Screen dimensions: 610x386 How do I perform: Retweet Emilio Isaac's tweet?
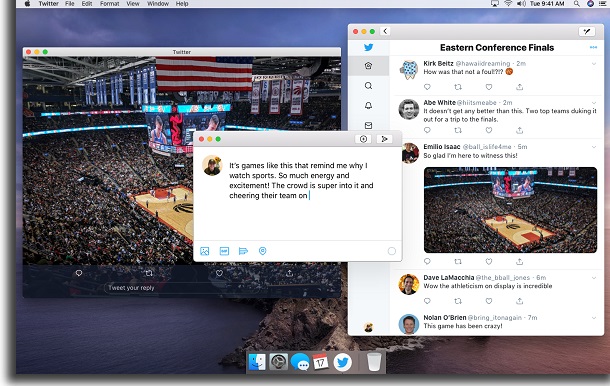pos(458,261)
